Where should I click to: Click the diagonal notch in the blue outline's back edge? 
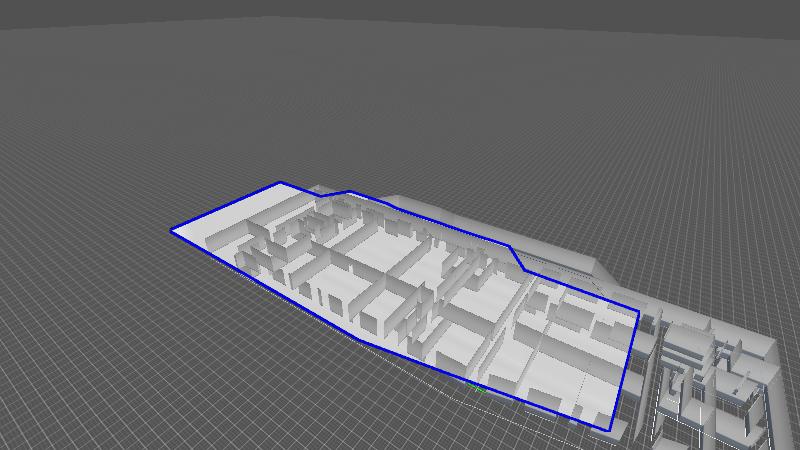click(519, 259)
